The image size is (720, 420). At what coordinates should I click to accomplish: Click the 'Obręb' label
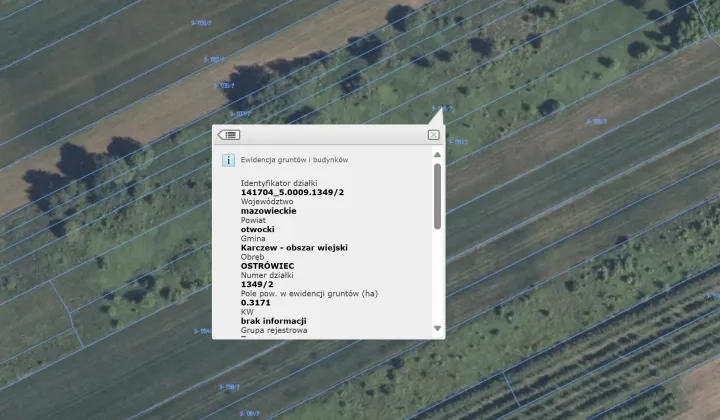pyautogui.click(x=252, y=257)
